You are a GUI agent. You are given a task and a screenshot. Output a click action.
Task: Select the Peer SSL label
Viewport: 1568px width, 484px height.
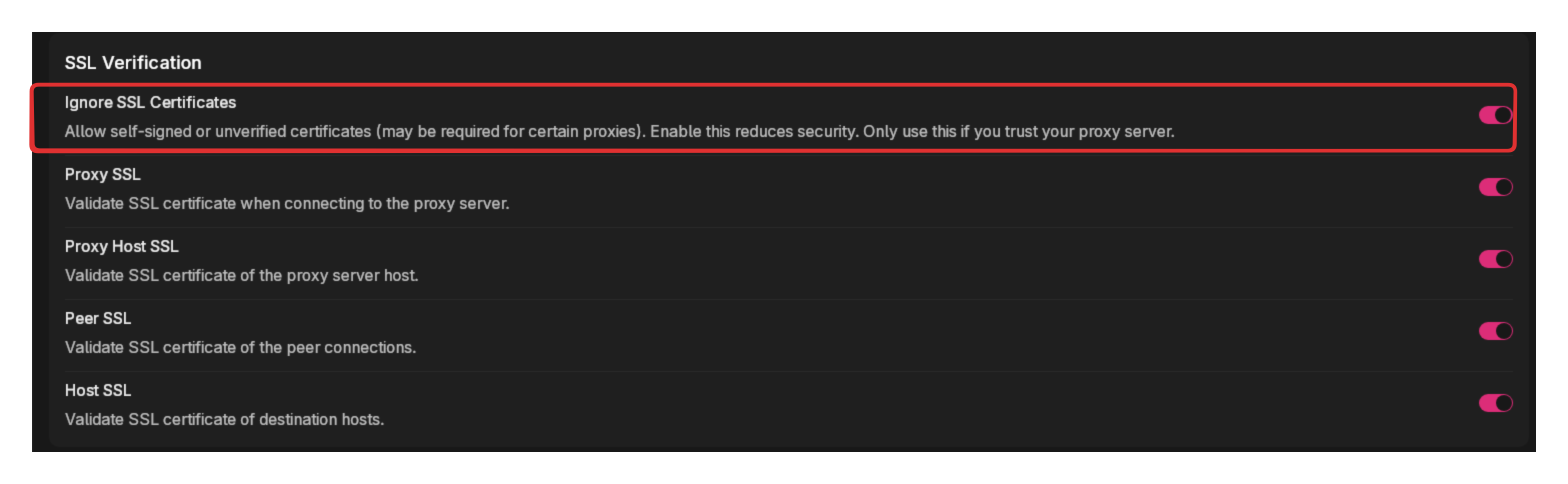pyautogui.click(x=98, y=318)
